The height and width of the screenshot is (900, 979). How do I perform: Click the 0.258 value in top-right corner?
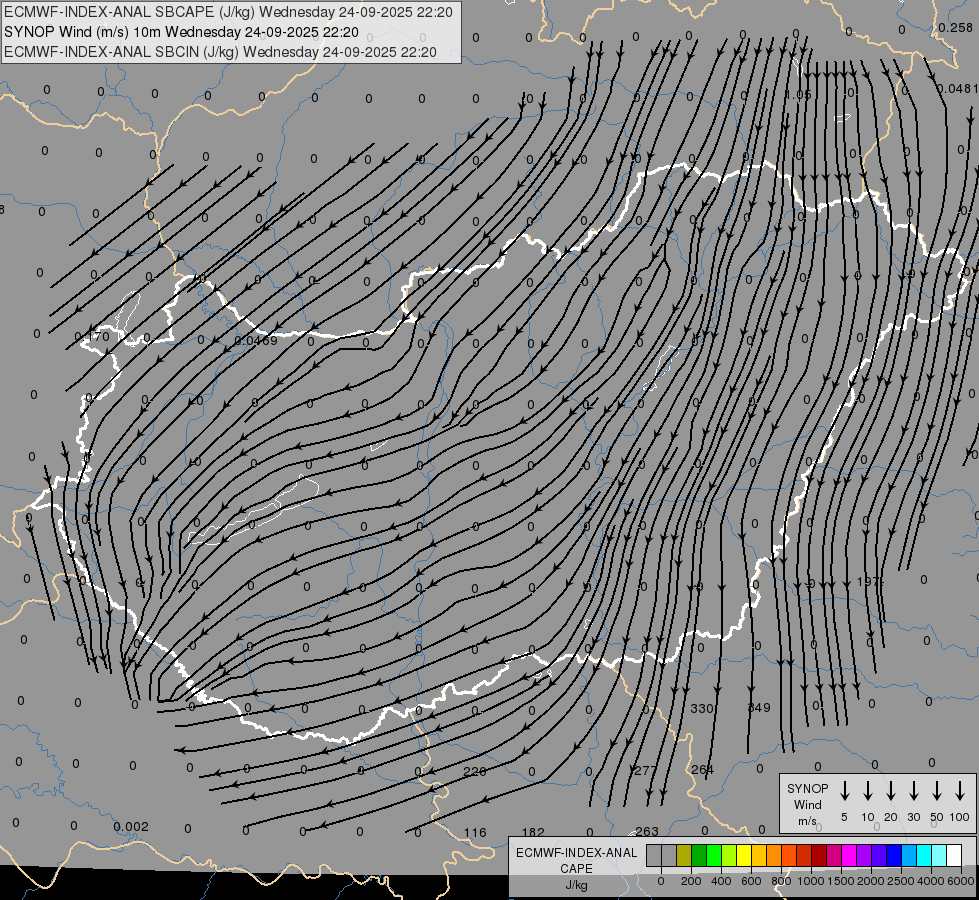coord(955,27)
